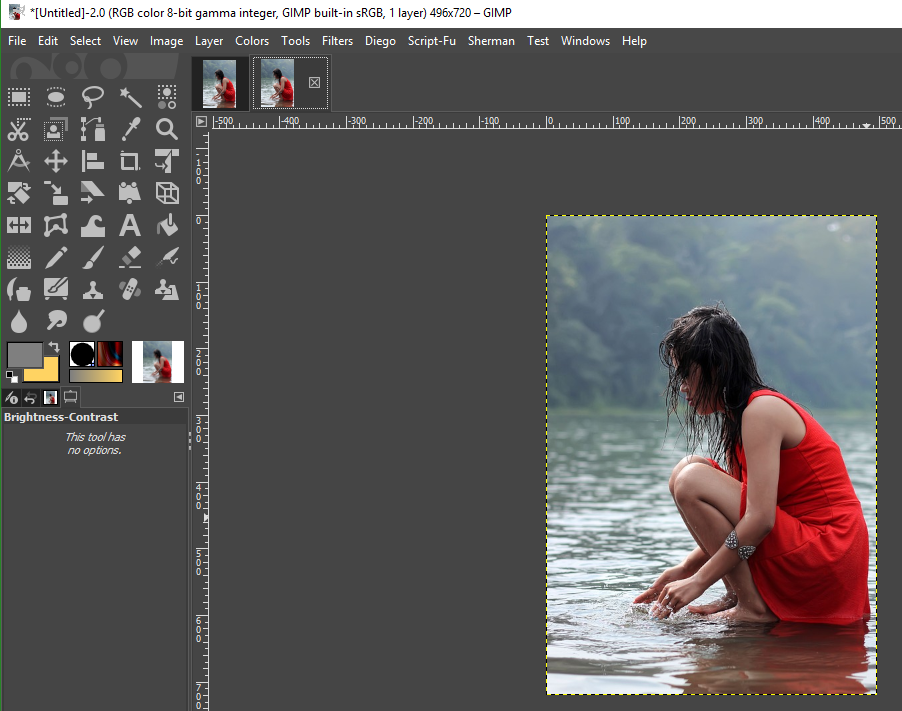This screenshot has width=902, height=711.
Task: Open the Filters menu
Action: (337, 41)
